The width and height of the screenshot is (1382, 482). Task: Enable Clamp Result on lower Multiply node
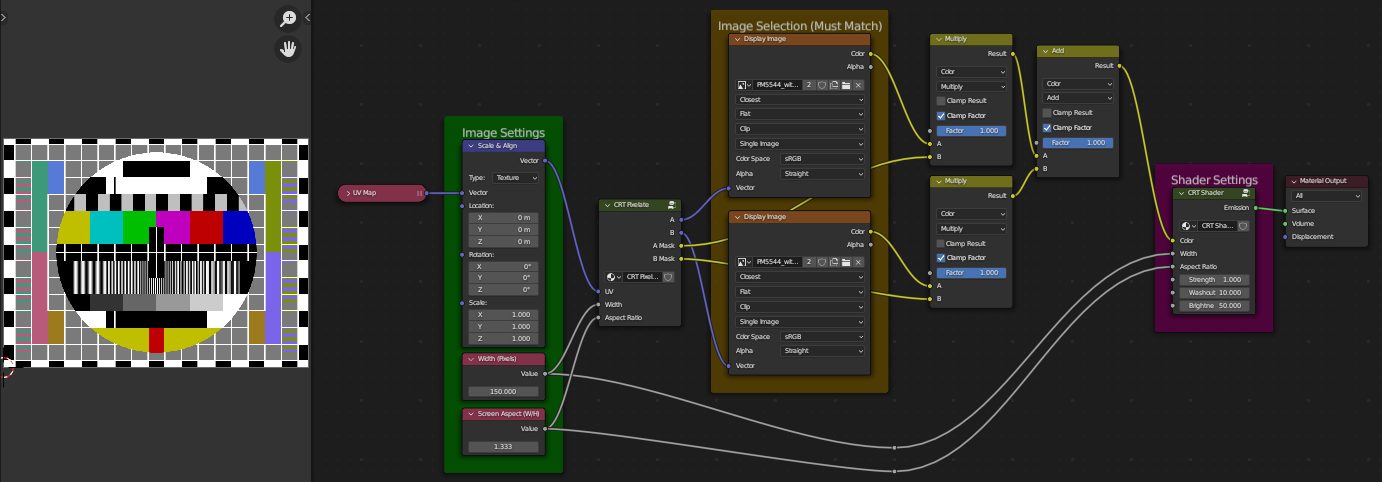tap(941, 244)
